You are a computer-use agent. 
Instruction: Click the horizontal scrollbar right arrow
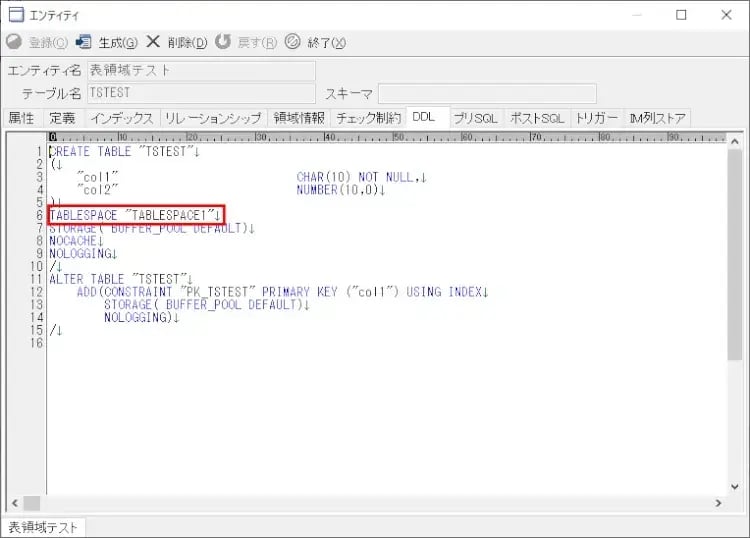click(718, 502)
